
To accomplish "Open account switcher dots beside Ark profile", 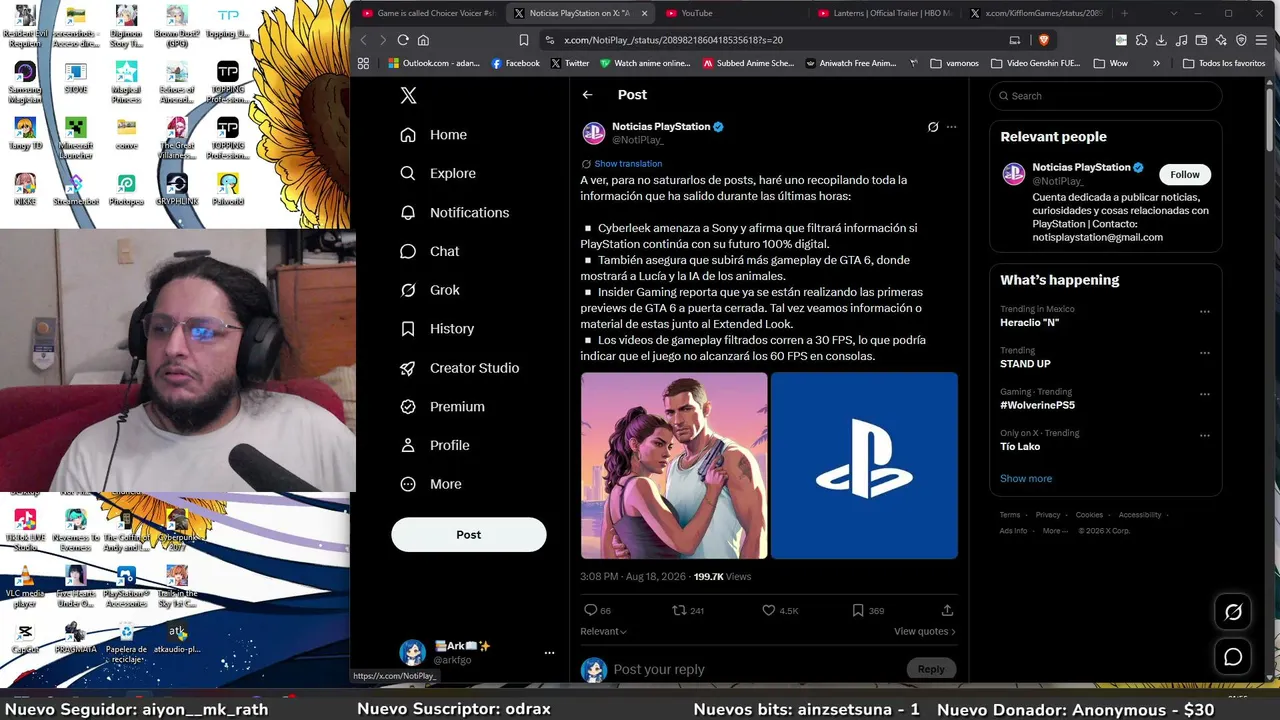I will click(549, 653).
